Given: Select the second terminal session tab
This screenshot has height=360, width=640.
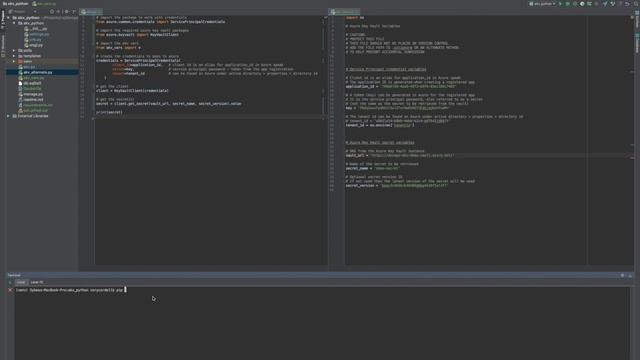Looking at the screenshot, I should tap(37, 282).
